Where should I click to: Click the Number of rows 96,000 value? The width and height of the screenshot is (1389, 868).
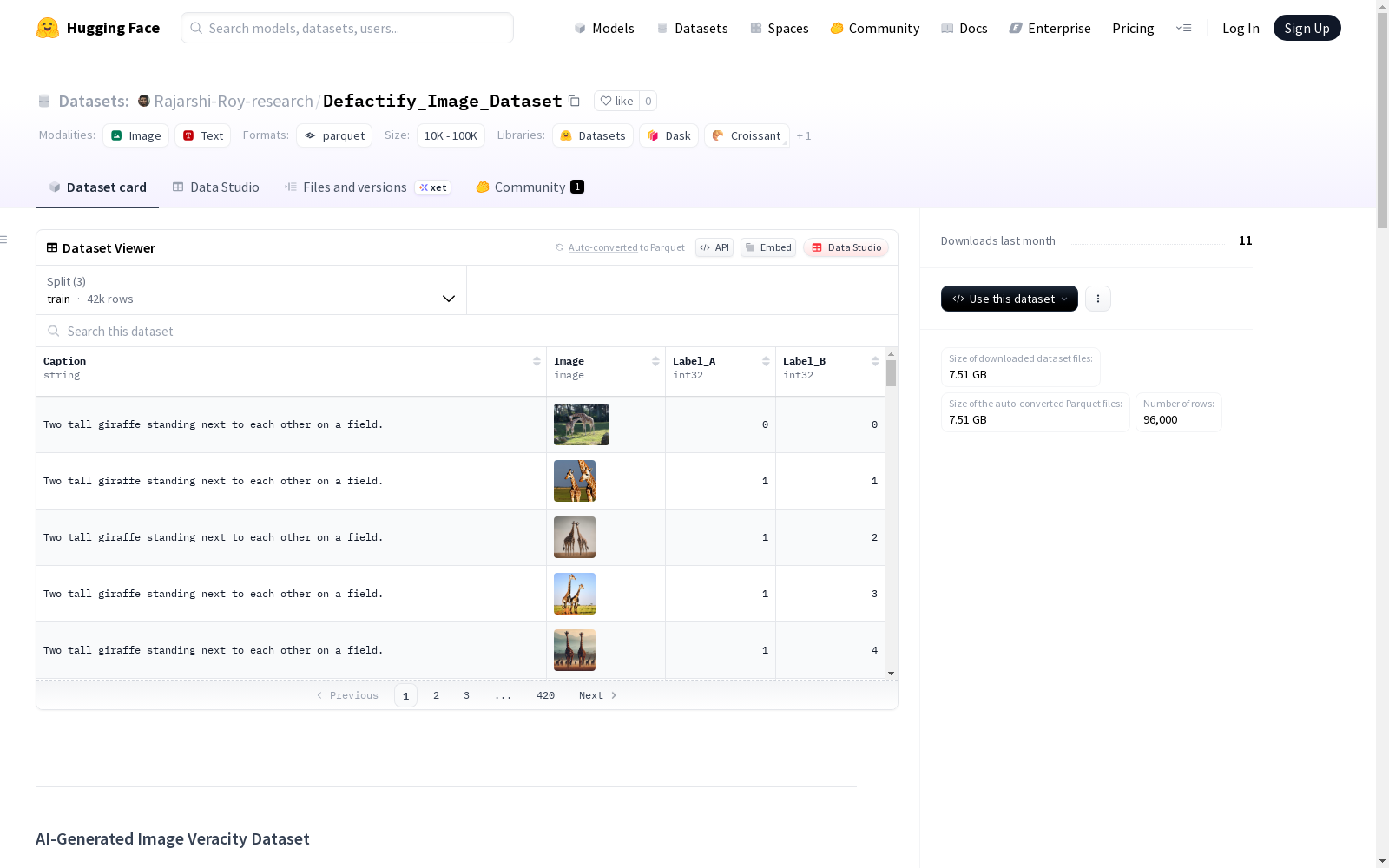(1160, 420)
